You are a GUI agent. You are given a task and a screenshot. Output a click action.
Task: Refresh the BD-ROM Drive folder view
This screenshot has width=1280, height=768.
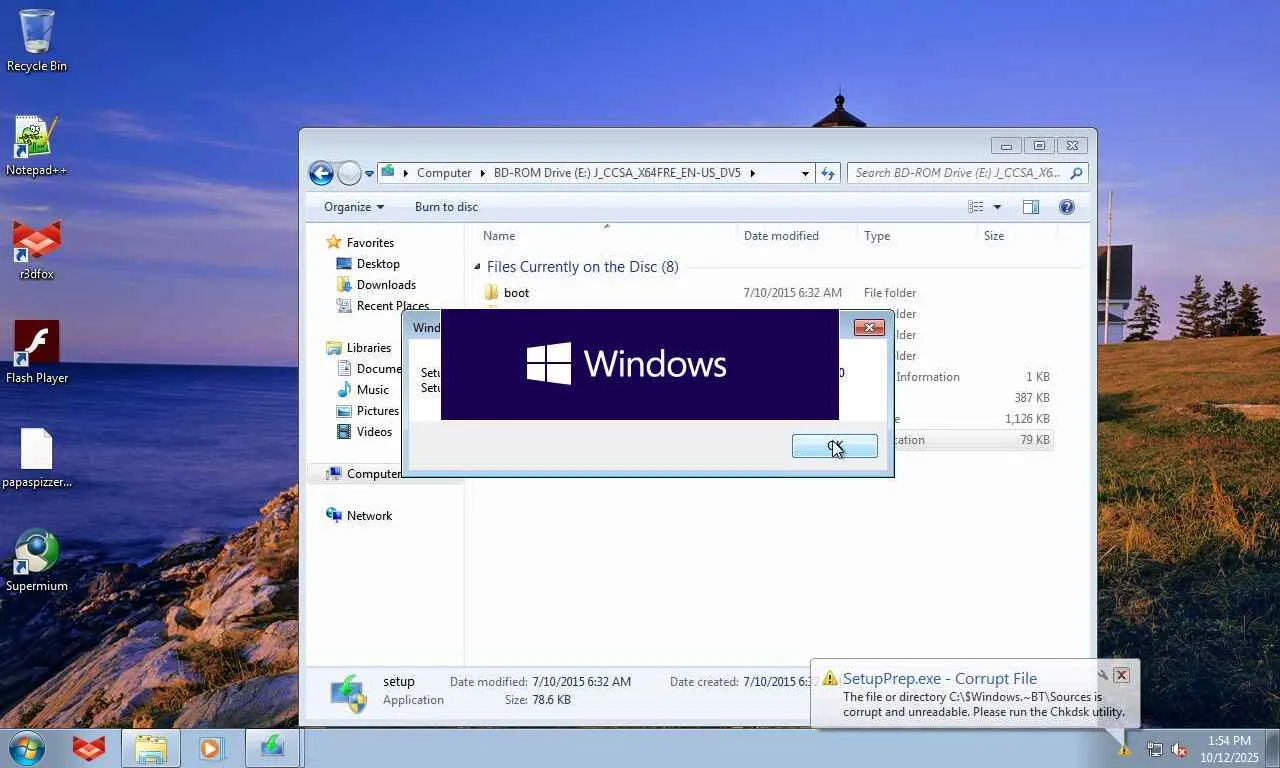(828, 173)
